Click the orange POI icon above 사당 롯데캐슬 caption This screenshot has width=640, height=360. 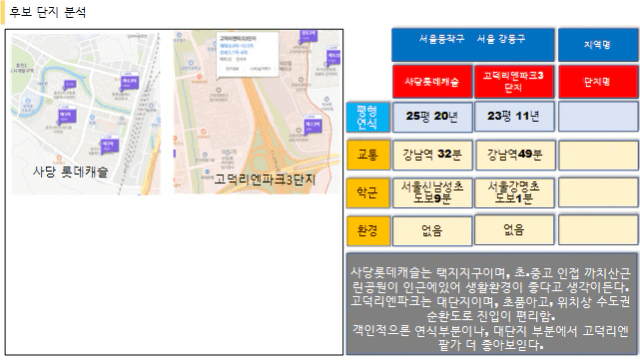pos(59,157)
